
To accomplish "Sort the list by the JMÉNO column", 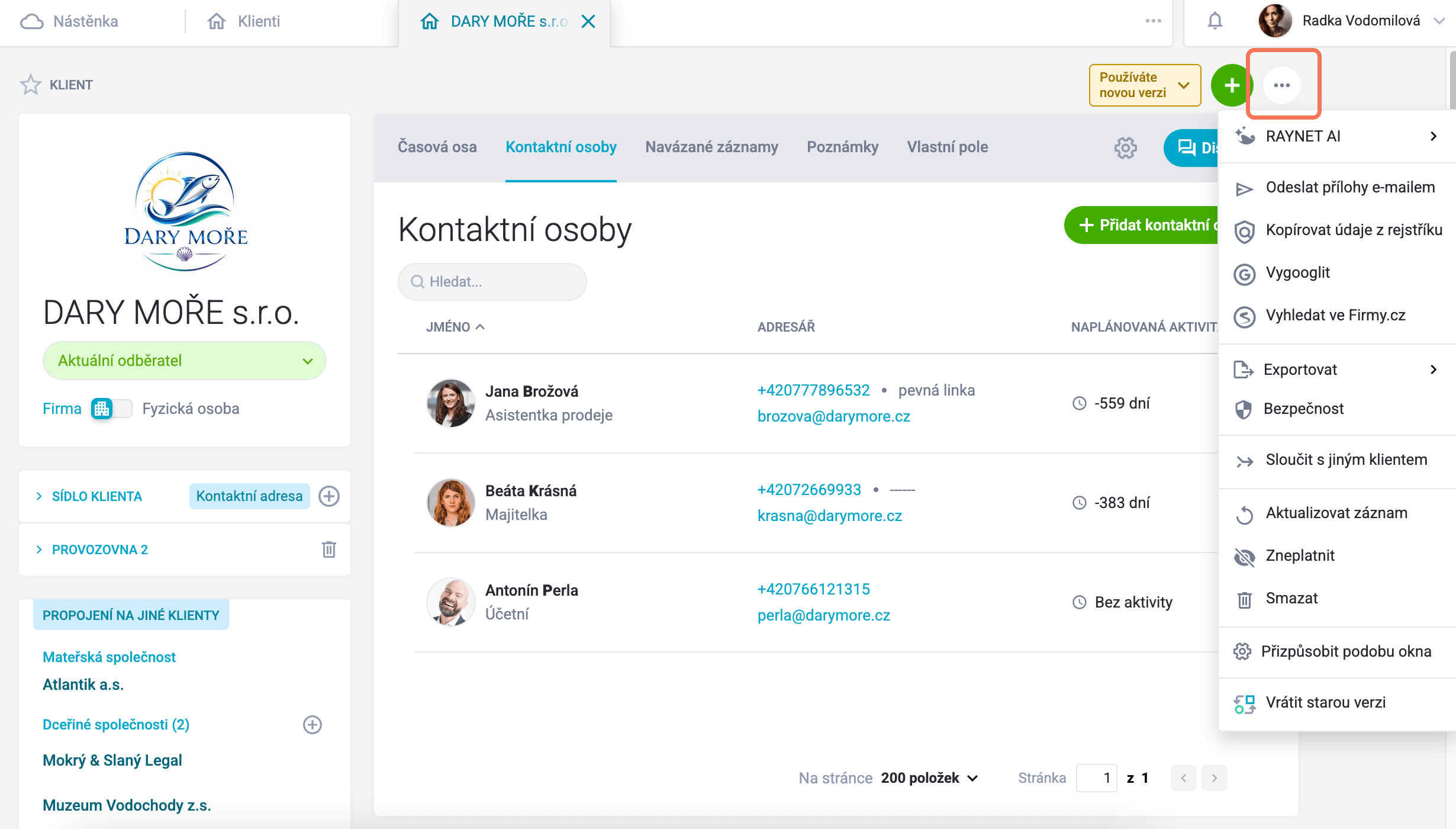I will (x=455, y=327).
